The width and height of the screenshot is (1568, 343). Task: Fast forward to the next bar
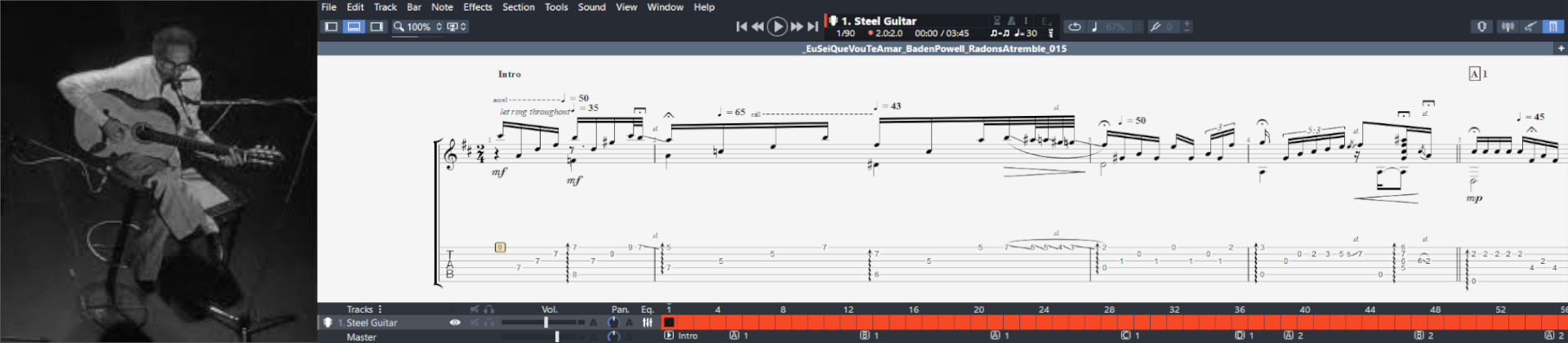click(797, 26)
